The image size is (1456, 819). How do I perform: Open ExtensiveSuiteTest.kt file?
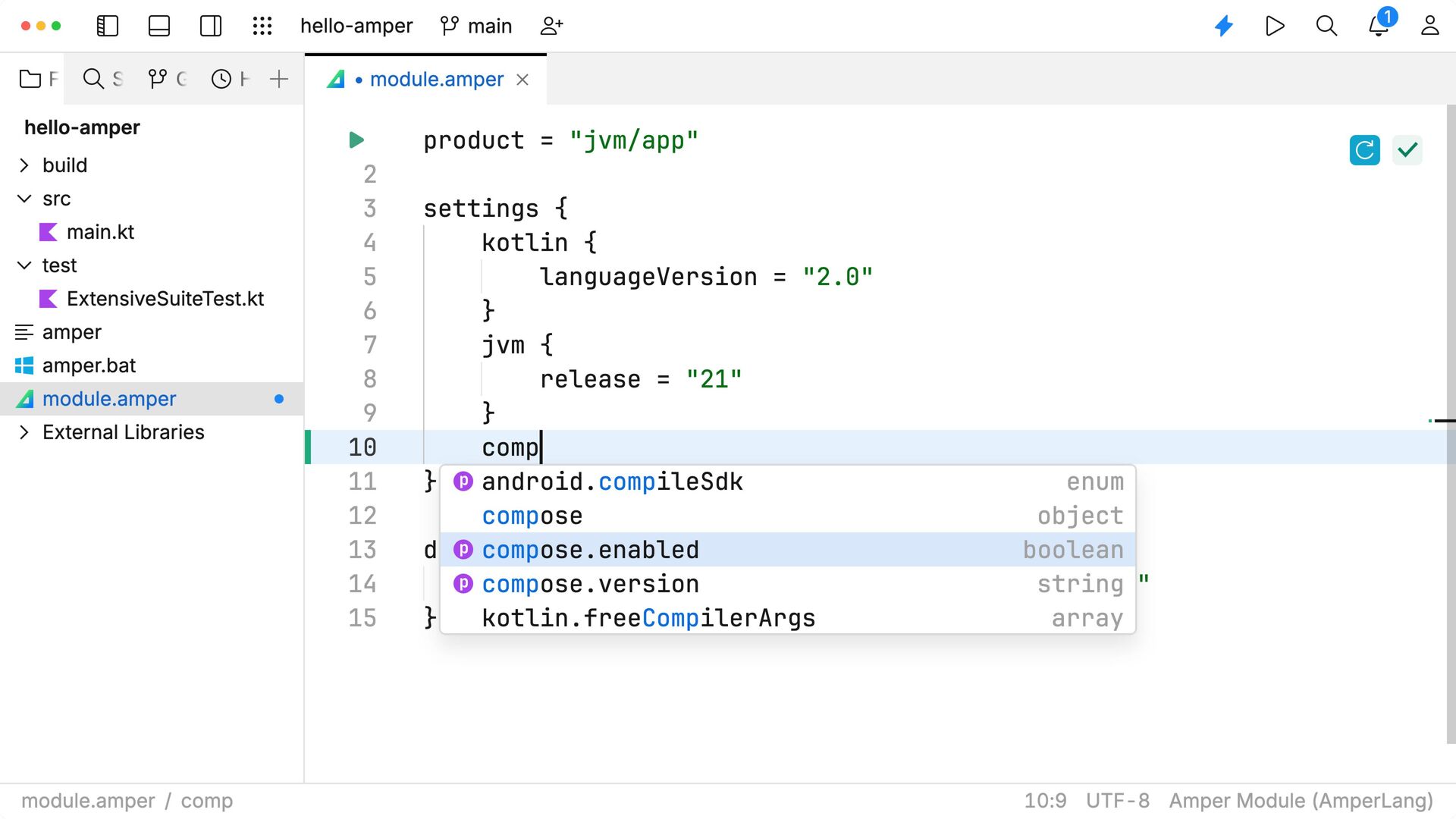click(x=165, y=299)
